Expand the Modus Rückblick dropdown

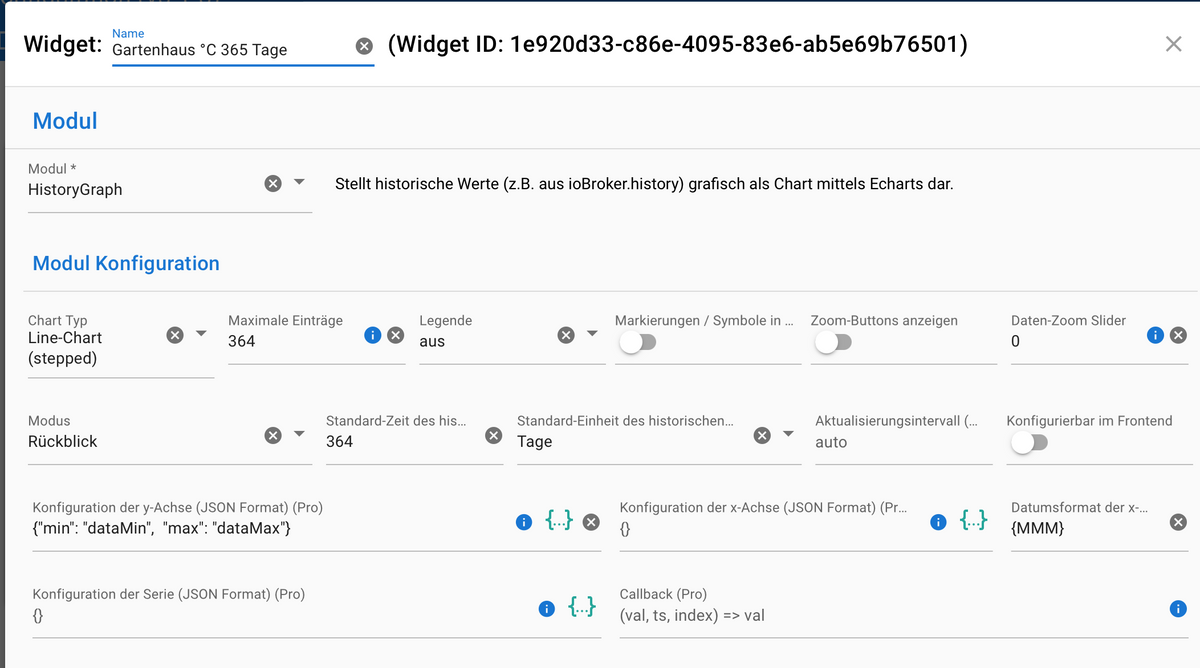pyautogui.click(x=299, y=434)
